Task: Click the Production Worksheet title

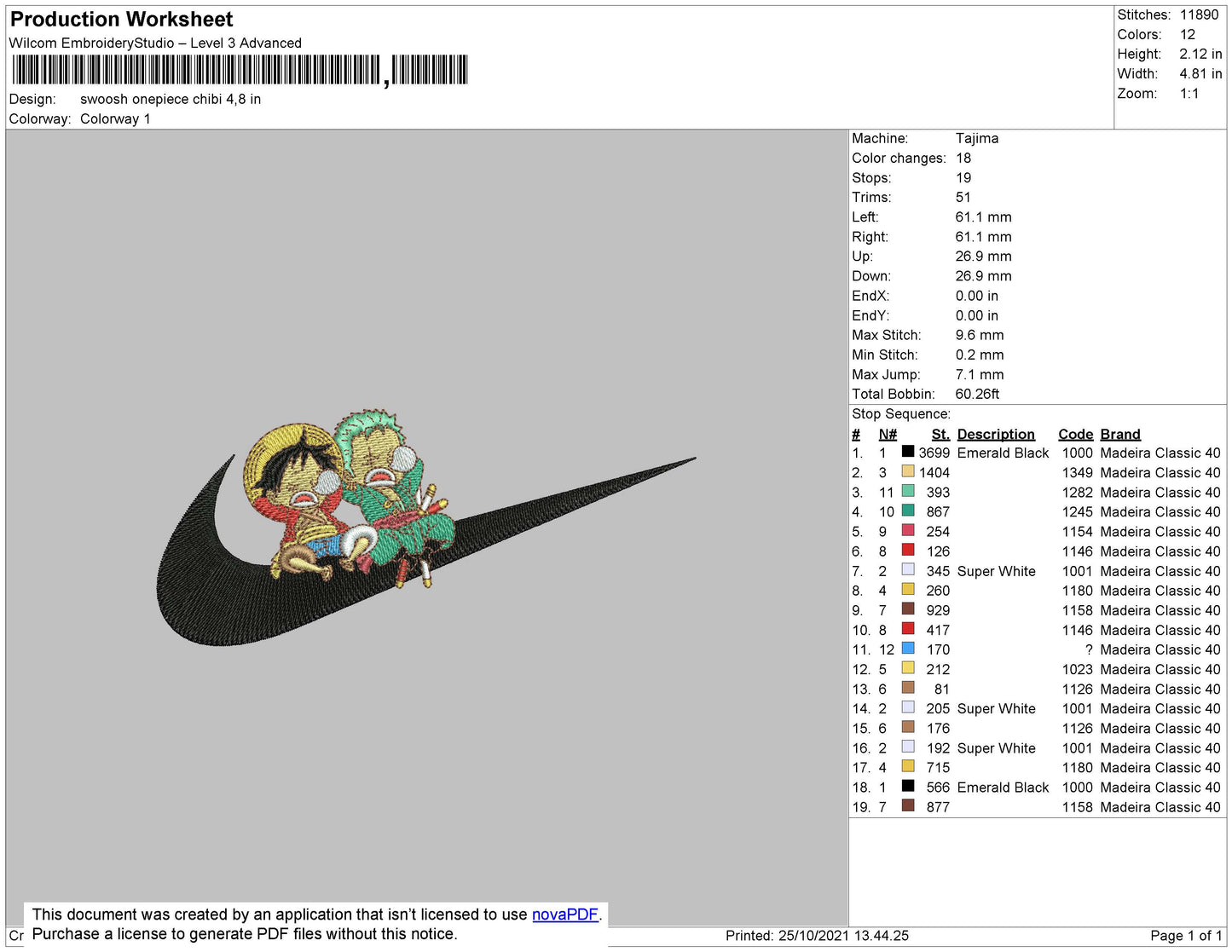Action: 122,20
